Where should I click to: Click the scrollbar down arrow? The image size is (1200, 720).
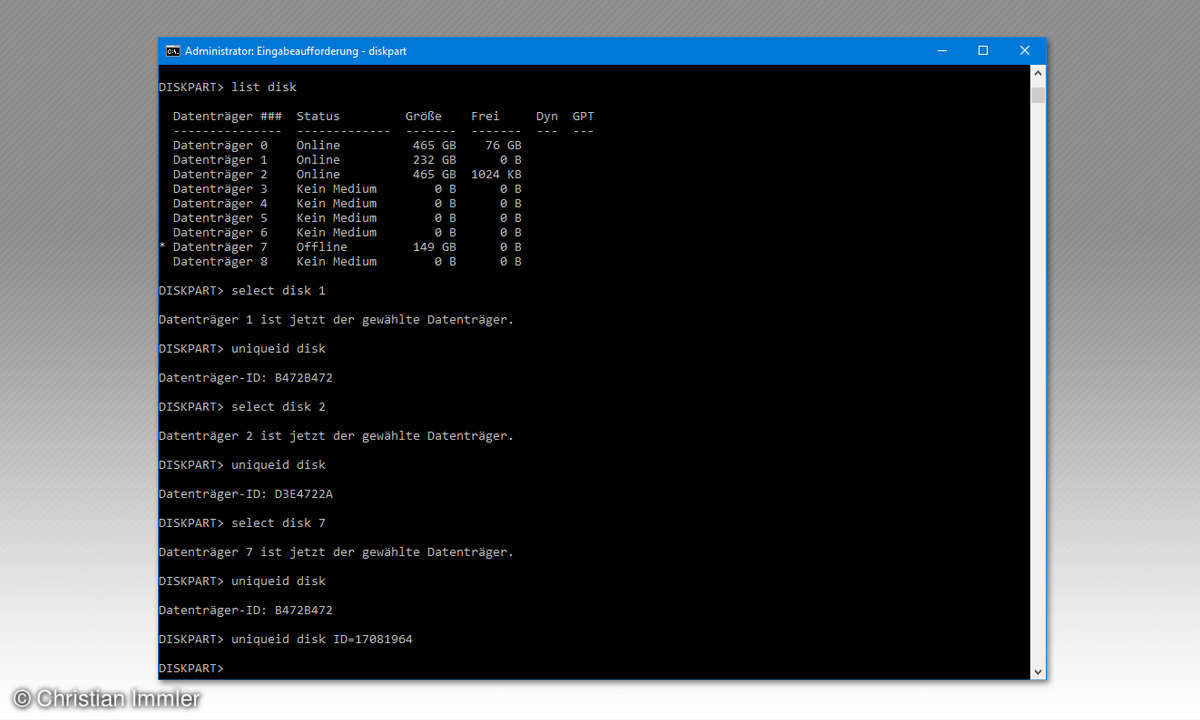[1038, 671]
